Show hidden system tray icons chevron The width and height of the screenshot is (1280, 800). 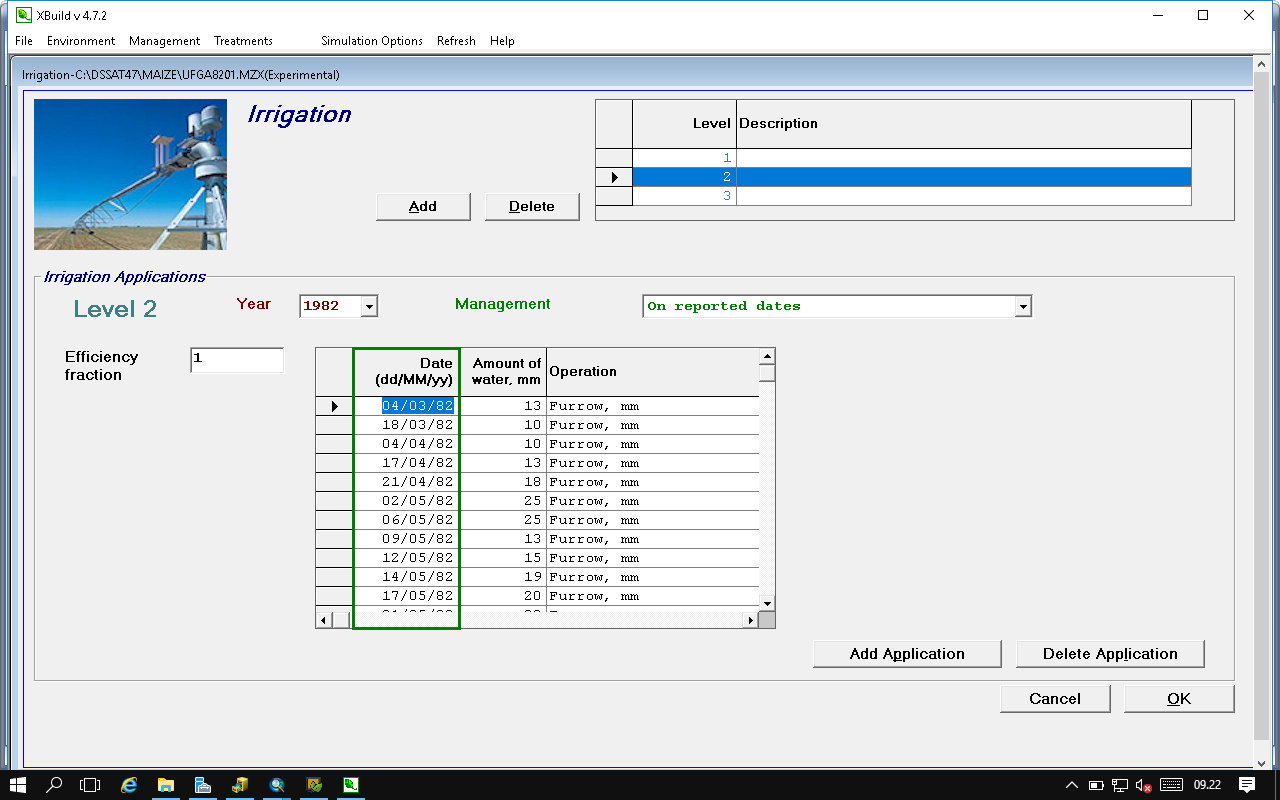1072,785
